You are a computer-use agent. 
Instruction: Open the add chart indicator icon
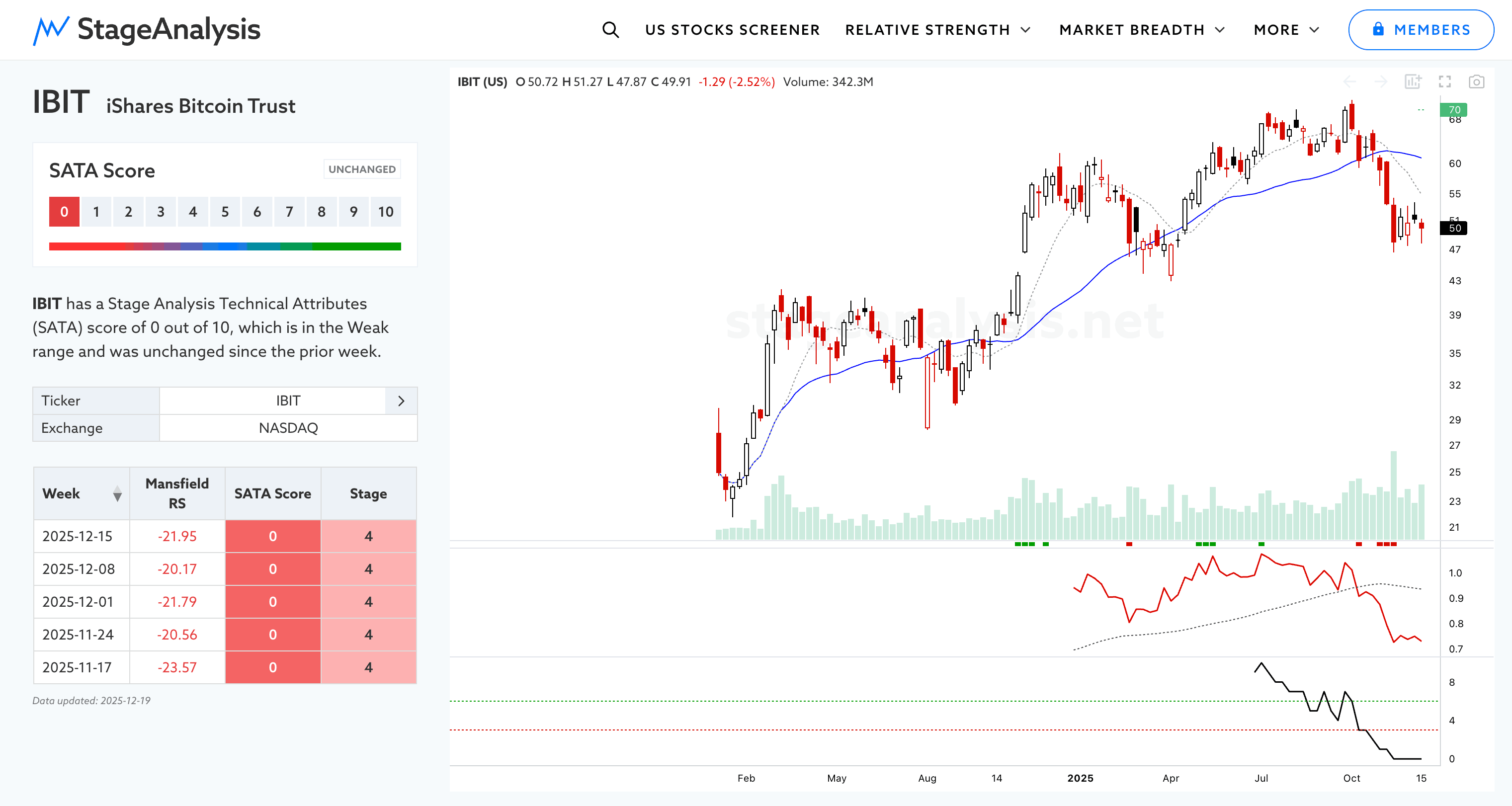[x=1413, y=81]
